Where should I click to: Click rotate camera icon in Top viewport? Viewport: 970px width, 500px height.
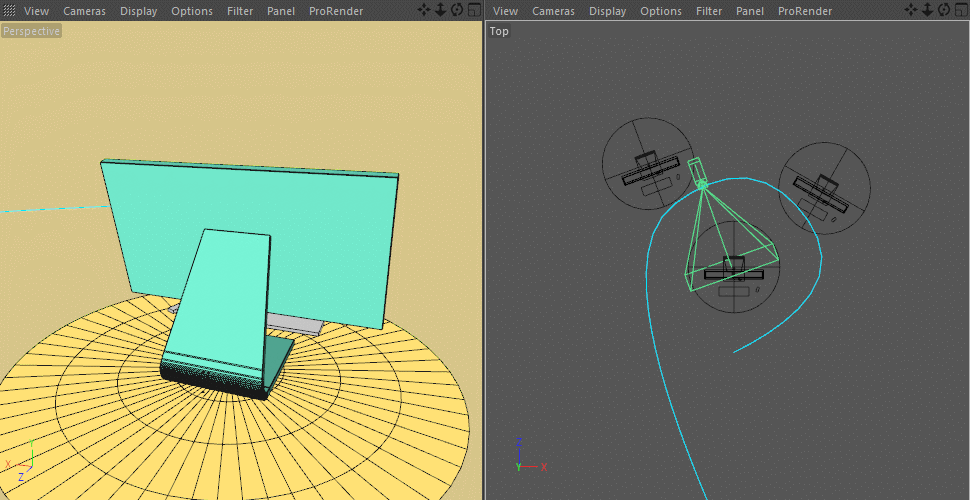coord(944,9)
